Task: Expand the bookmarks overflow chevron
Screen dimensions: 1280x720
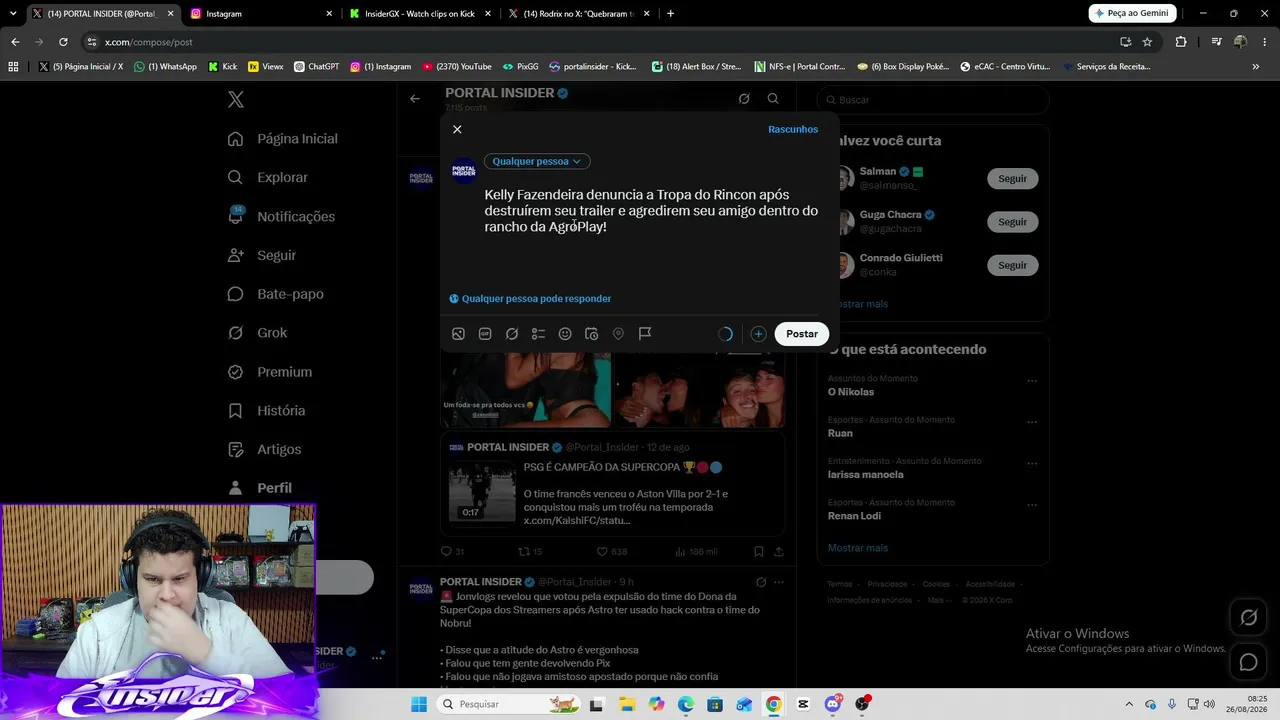Action: coord(1256,67)
